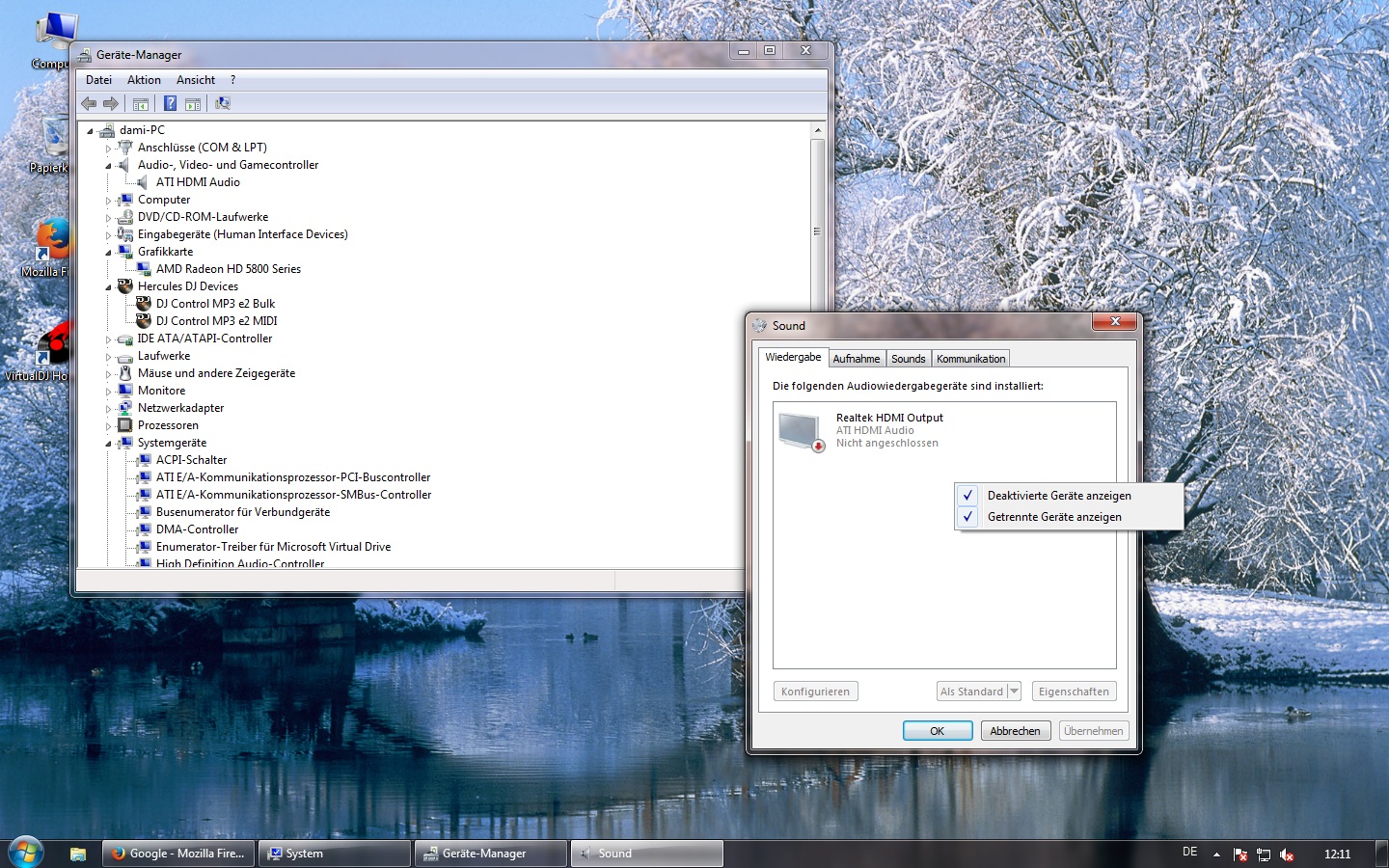Select the AMD Radeon HD 5800 Series icon

coord(144,269)
